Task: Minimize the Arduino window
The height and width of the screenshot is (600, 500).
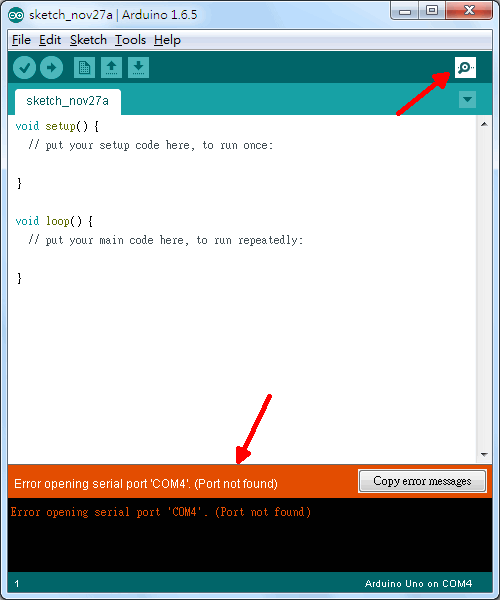Action: pyautogui.click(x=404, y=10)
